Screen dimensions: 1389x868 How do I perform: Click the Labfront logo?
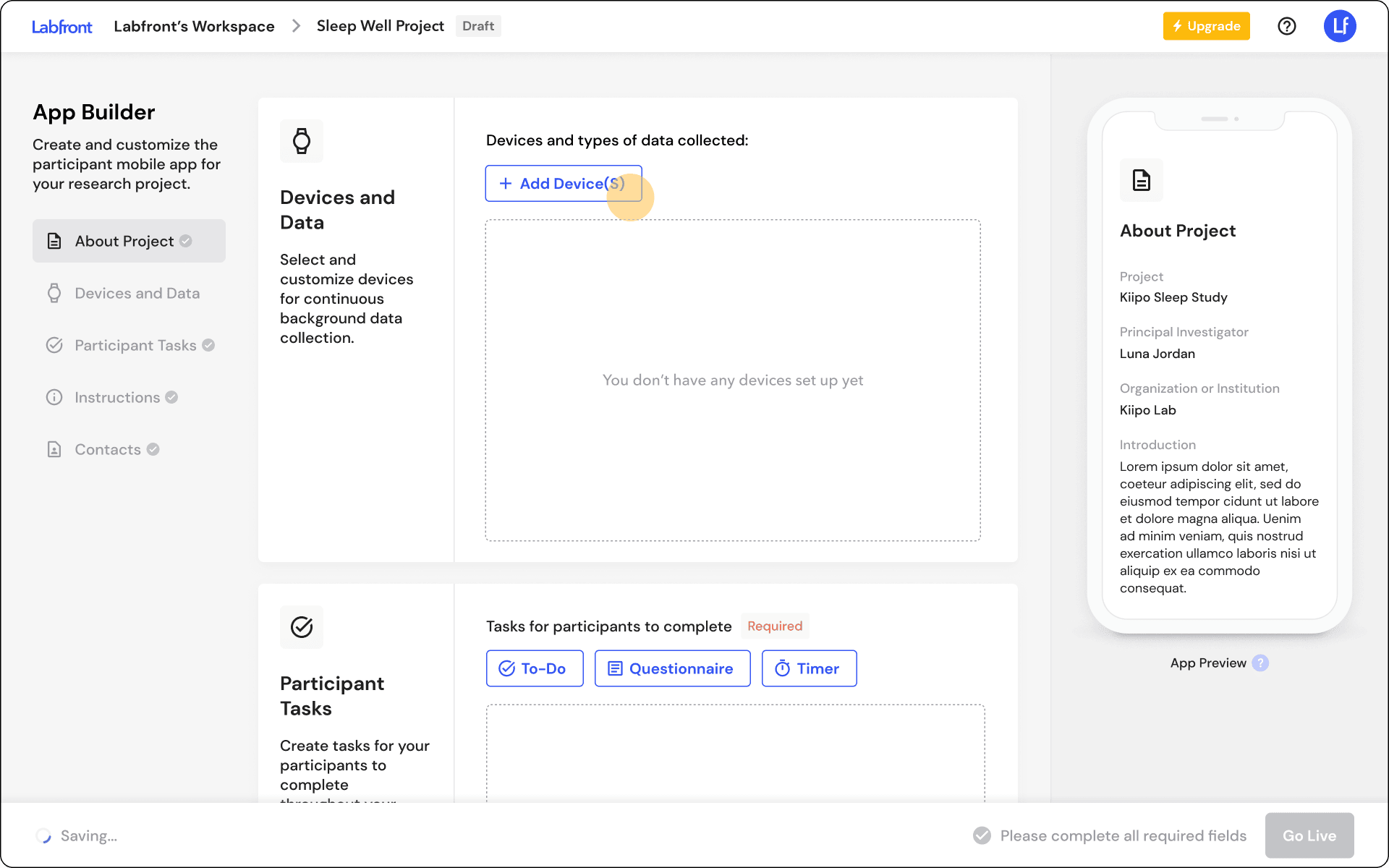pyautogui.click(x=62, y=26)
